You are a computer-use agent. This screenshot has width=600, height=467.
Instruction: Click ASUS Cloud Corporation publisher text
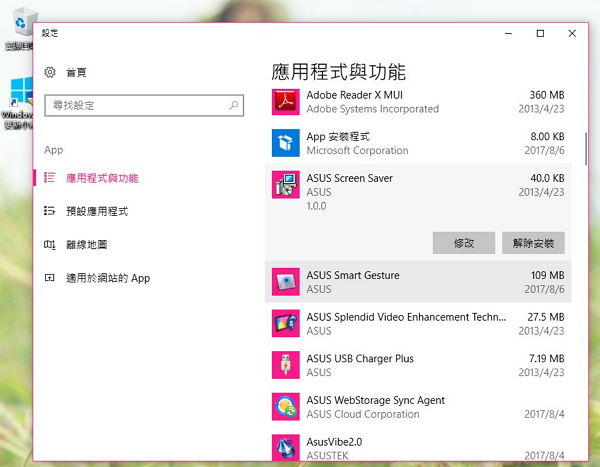[363, 414]
